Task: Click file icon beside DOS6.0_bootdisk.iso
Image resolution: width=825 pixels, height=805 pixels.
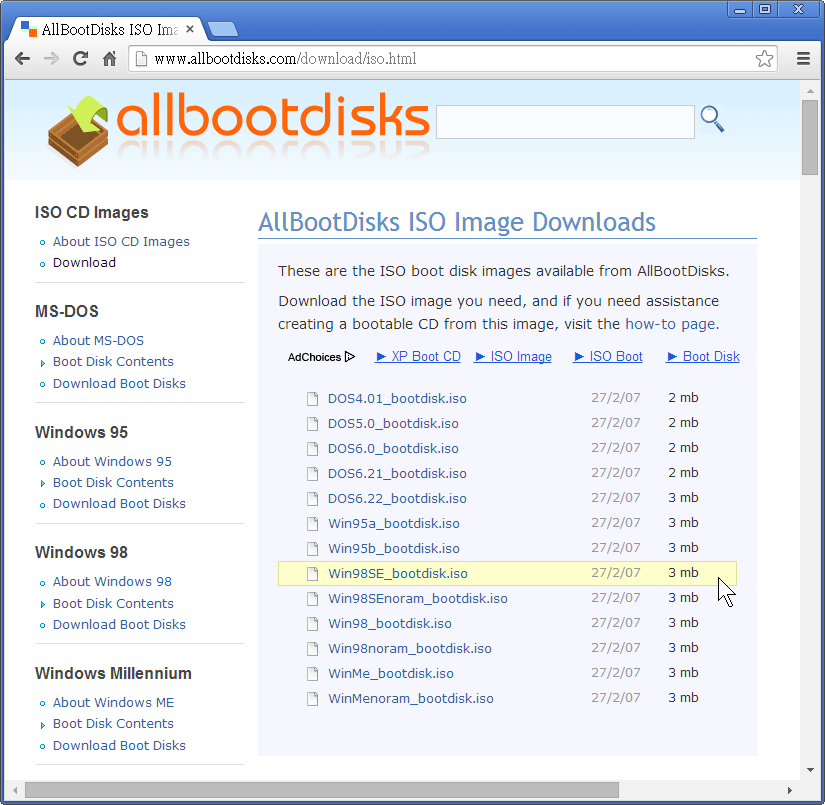Action: tap(313, 449)
